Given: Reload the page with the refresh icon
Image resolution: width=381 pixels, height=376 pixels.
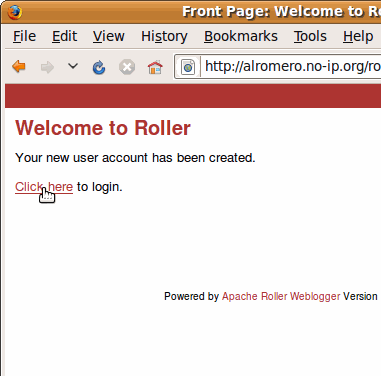Looking at the screenshot, I should click(x=99, y=67).
